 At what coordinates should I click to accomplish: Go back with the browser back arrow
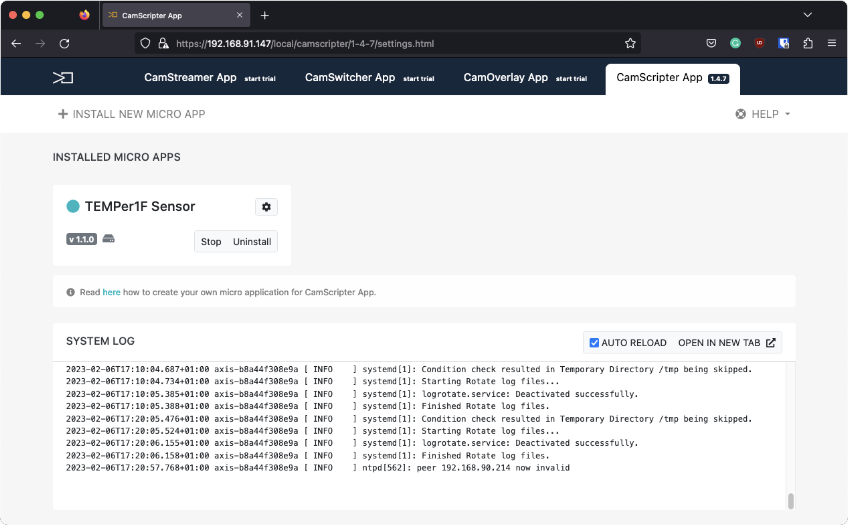point(16,44)
